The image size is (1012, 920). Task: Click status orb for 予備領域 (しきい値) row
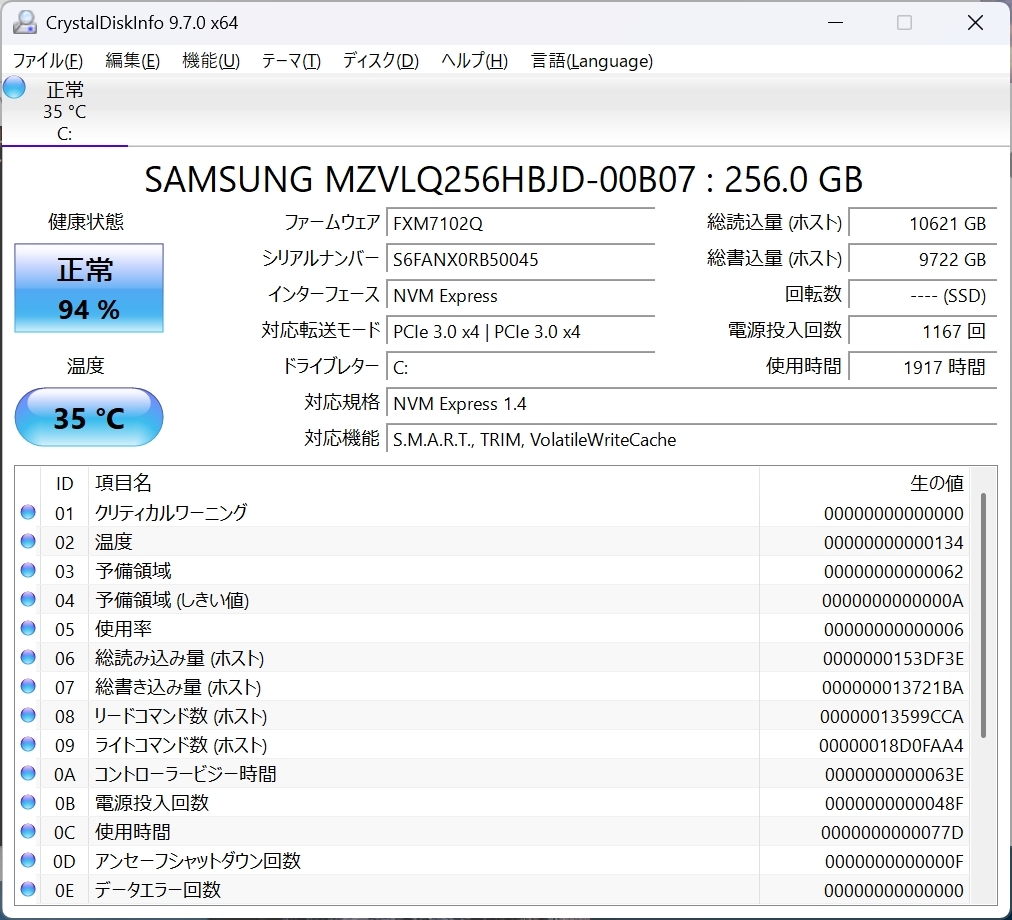pos(28,600)
